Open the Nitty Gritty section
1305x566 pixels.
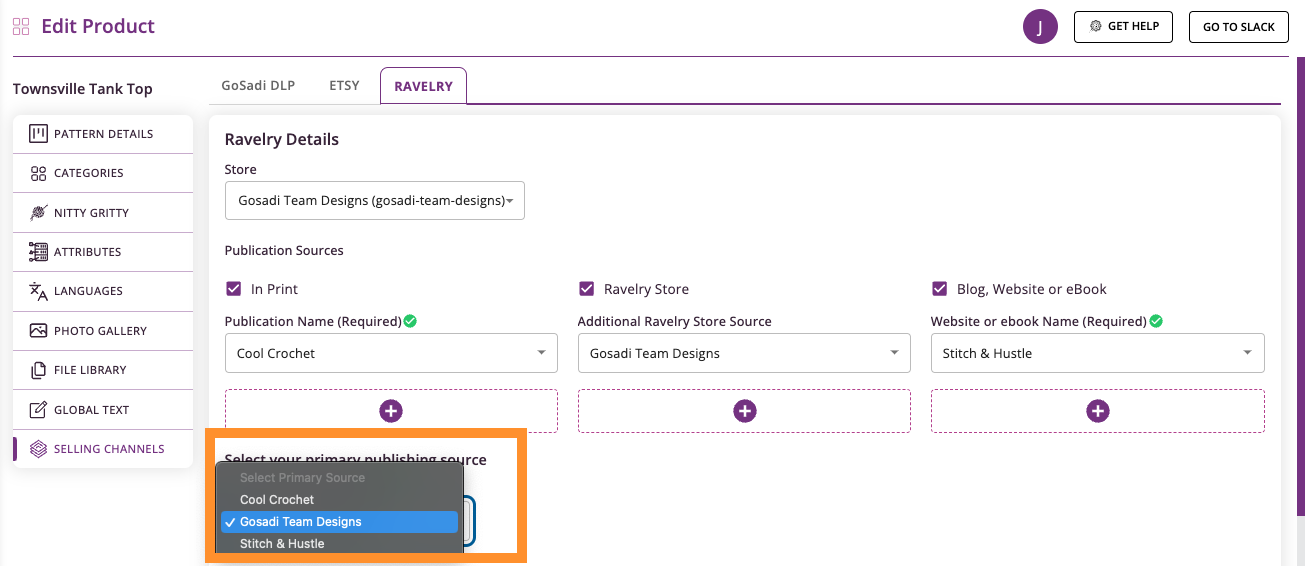point(103,213)
